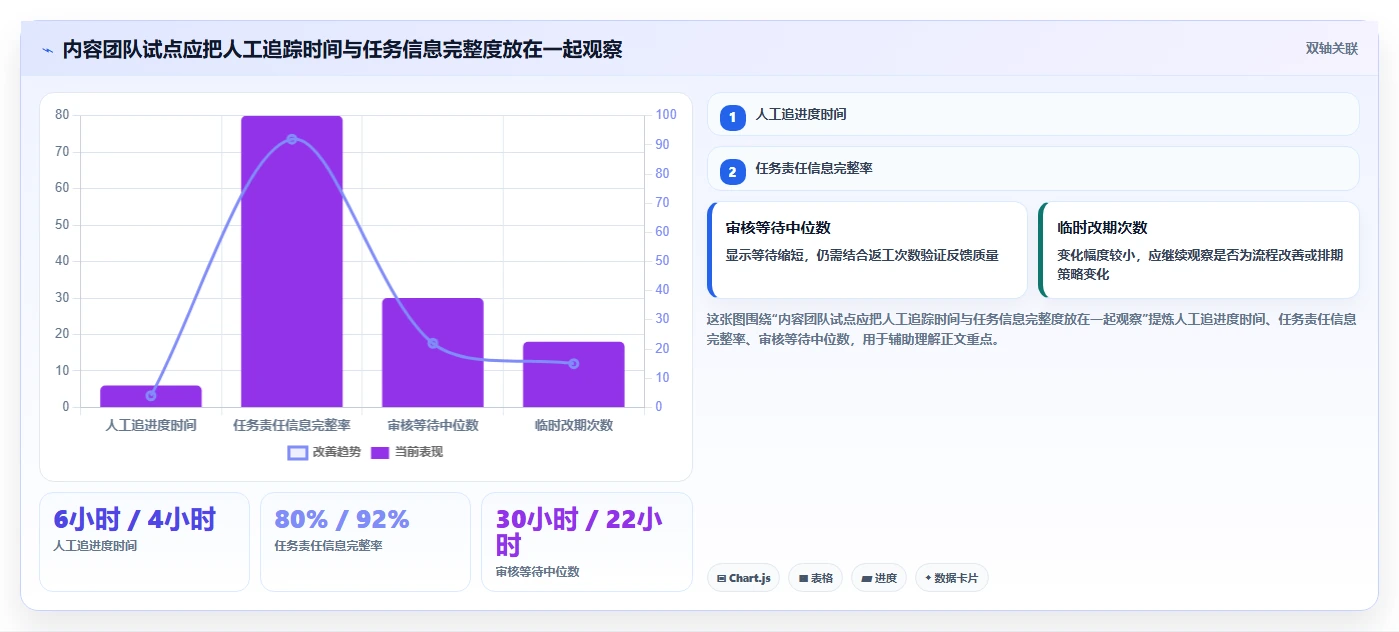Click the 数据卡片 tag
This screenshot has height=632, width=1399.
point(952,578)
